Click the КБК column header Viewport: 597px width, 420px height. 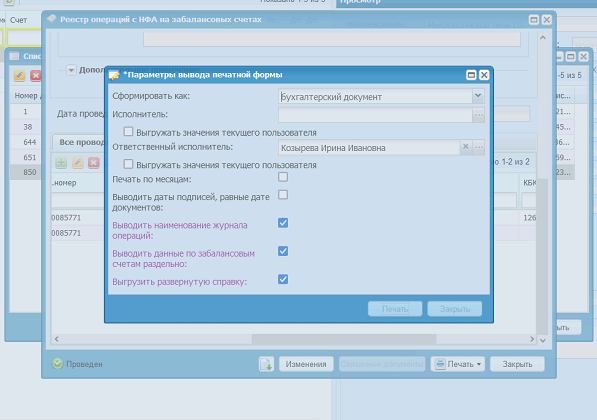(x=529, y=183)
